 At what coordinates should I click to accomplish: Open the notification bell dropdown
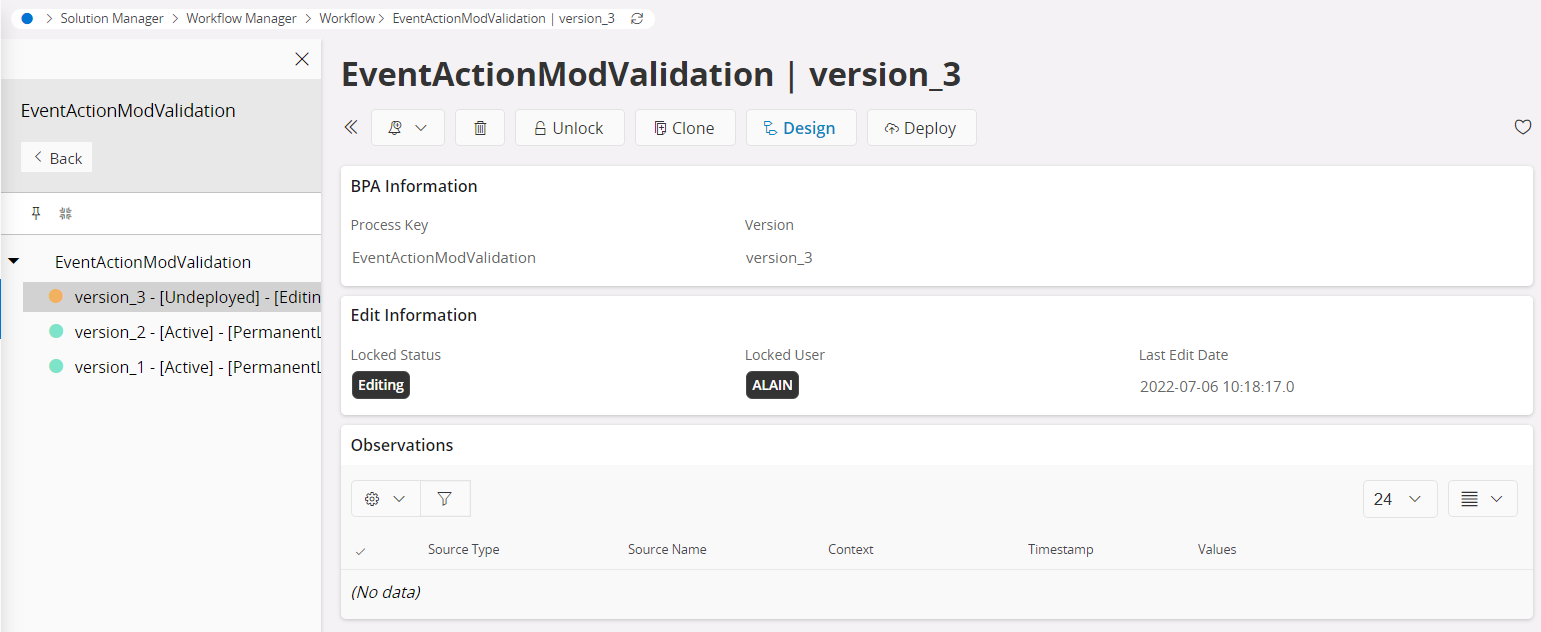point(407,128)
